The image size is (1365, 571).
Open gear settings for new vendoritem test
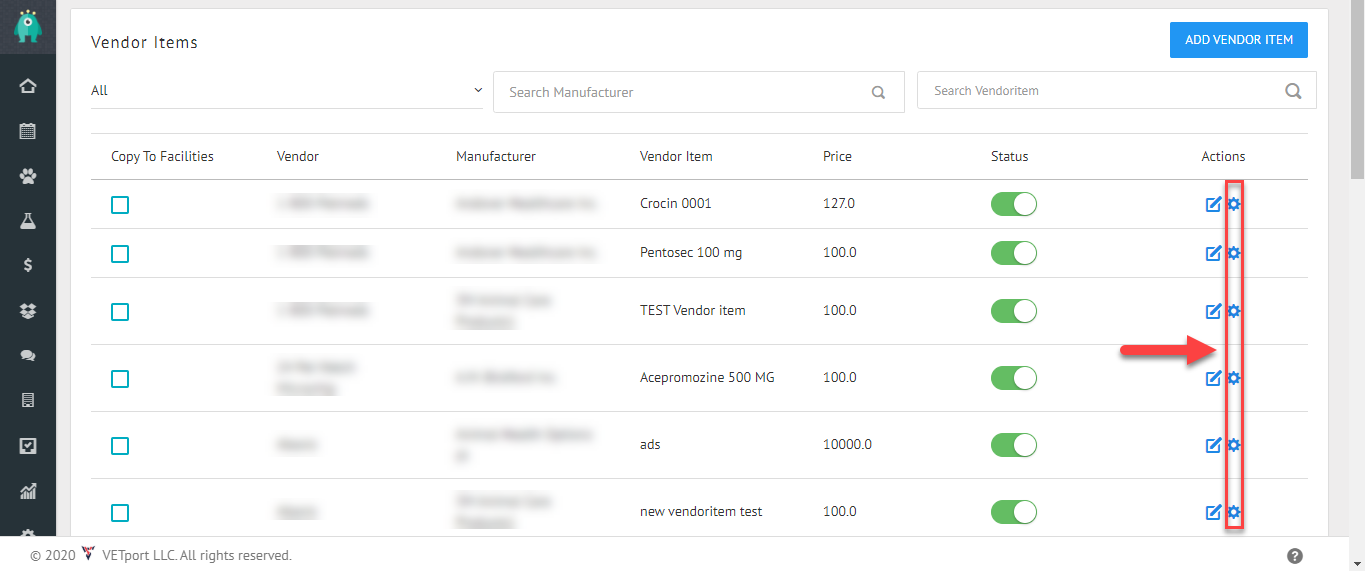[x=1234, y=512]
